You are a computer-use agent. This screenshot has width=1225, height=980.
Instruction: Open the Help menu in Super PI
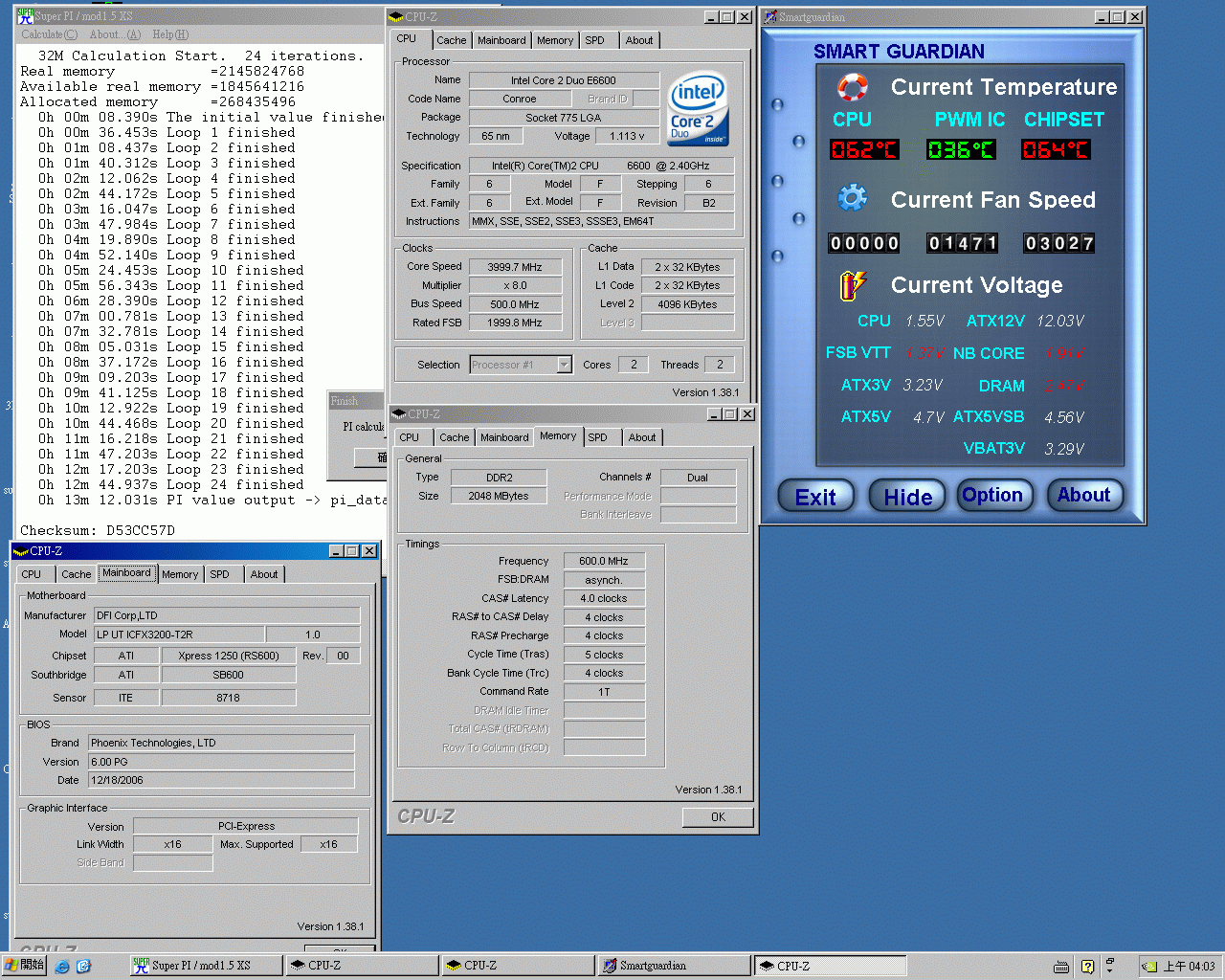(x=170, y=34)
